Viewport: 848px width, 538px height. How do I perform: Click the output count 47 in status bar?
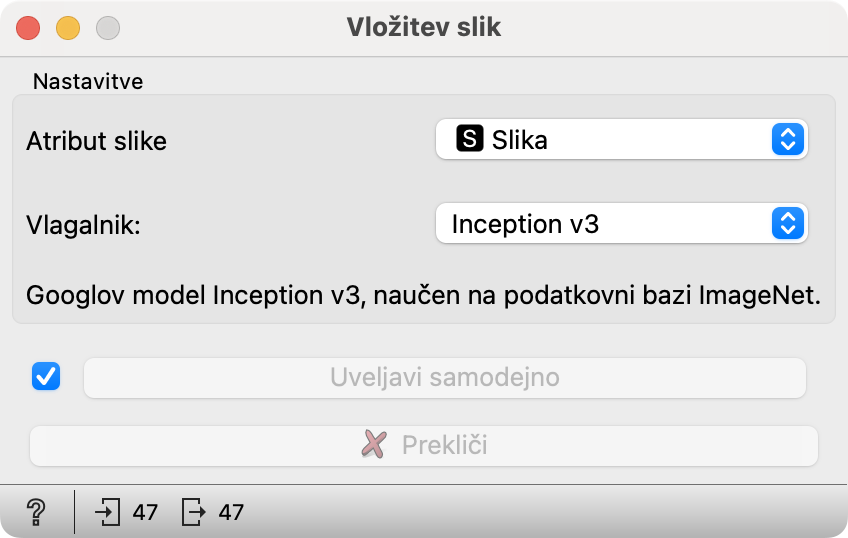[231, 512]
